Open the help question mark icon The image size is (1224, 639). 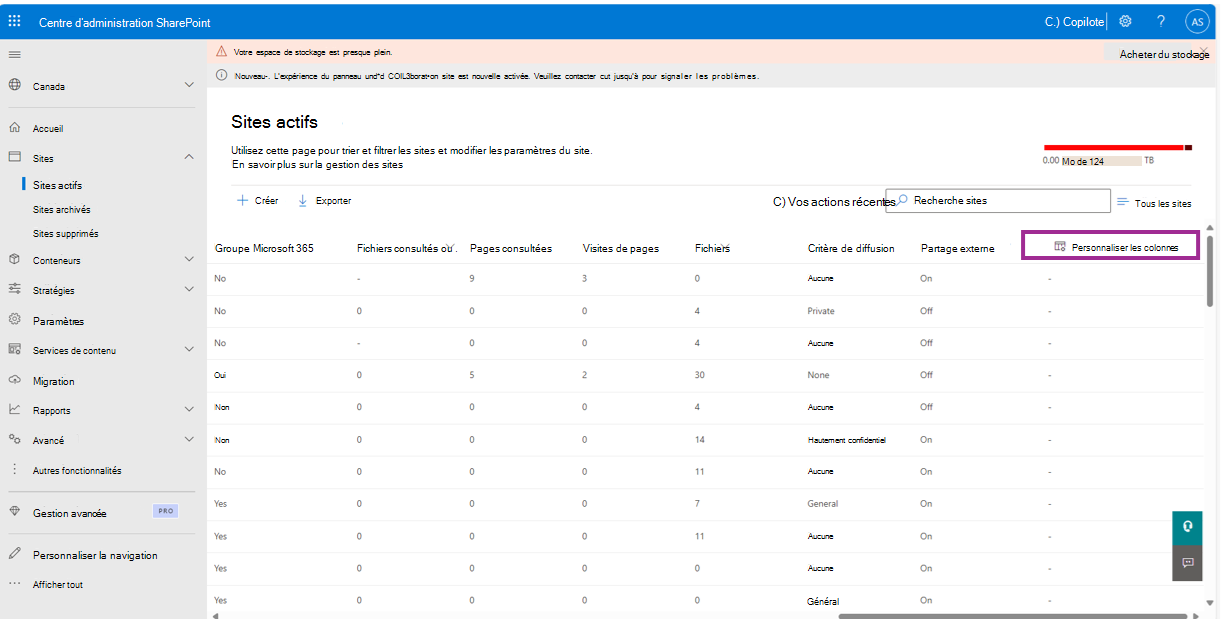1161,21
